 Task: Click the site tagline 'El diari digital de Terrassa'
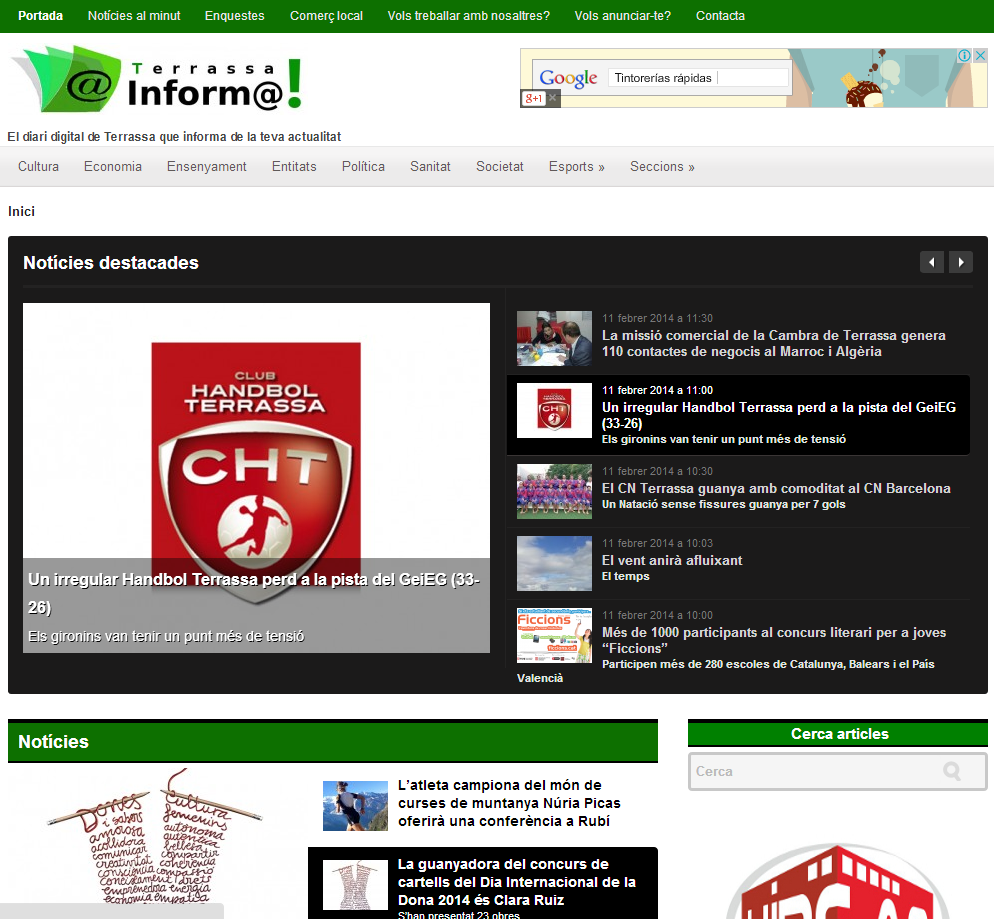[174, 137]
